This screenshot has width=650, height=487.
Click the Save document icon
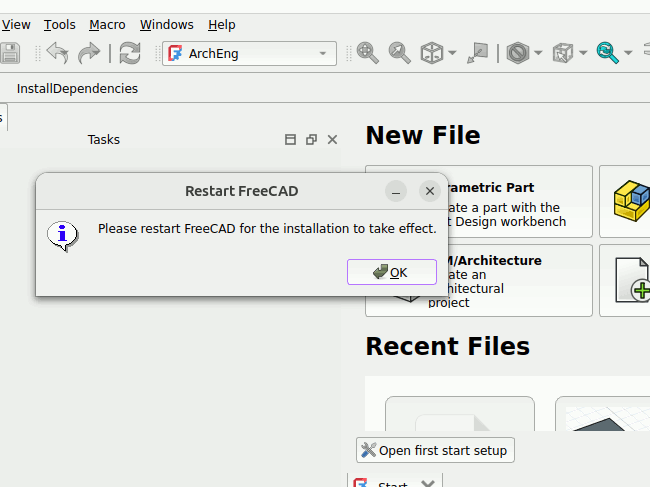[9, 53]
